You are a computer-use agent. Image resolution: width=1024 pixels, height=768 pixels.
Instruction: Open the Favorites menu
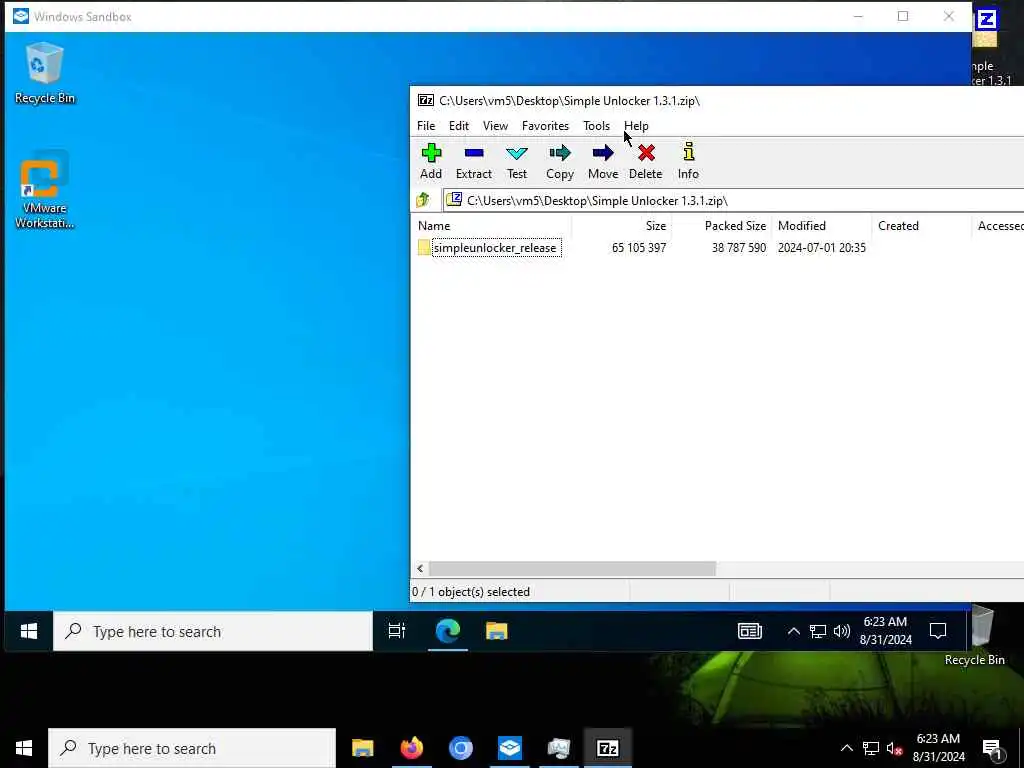[545, 126]
